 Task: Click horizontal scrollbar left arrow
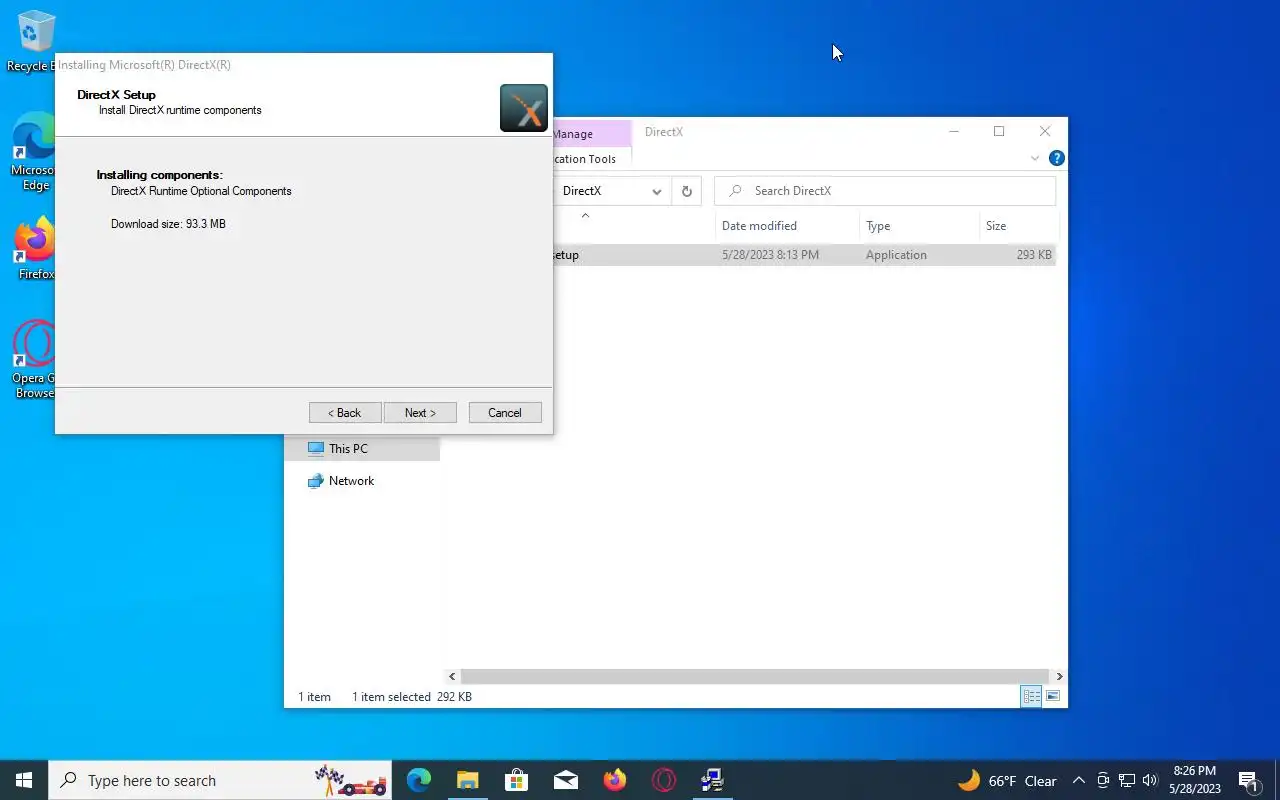pos(452,677)
